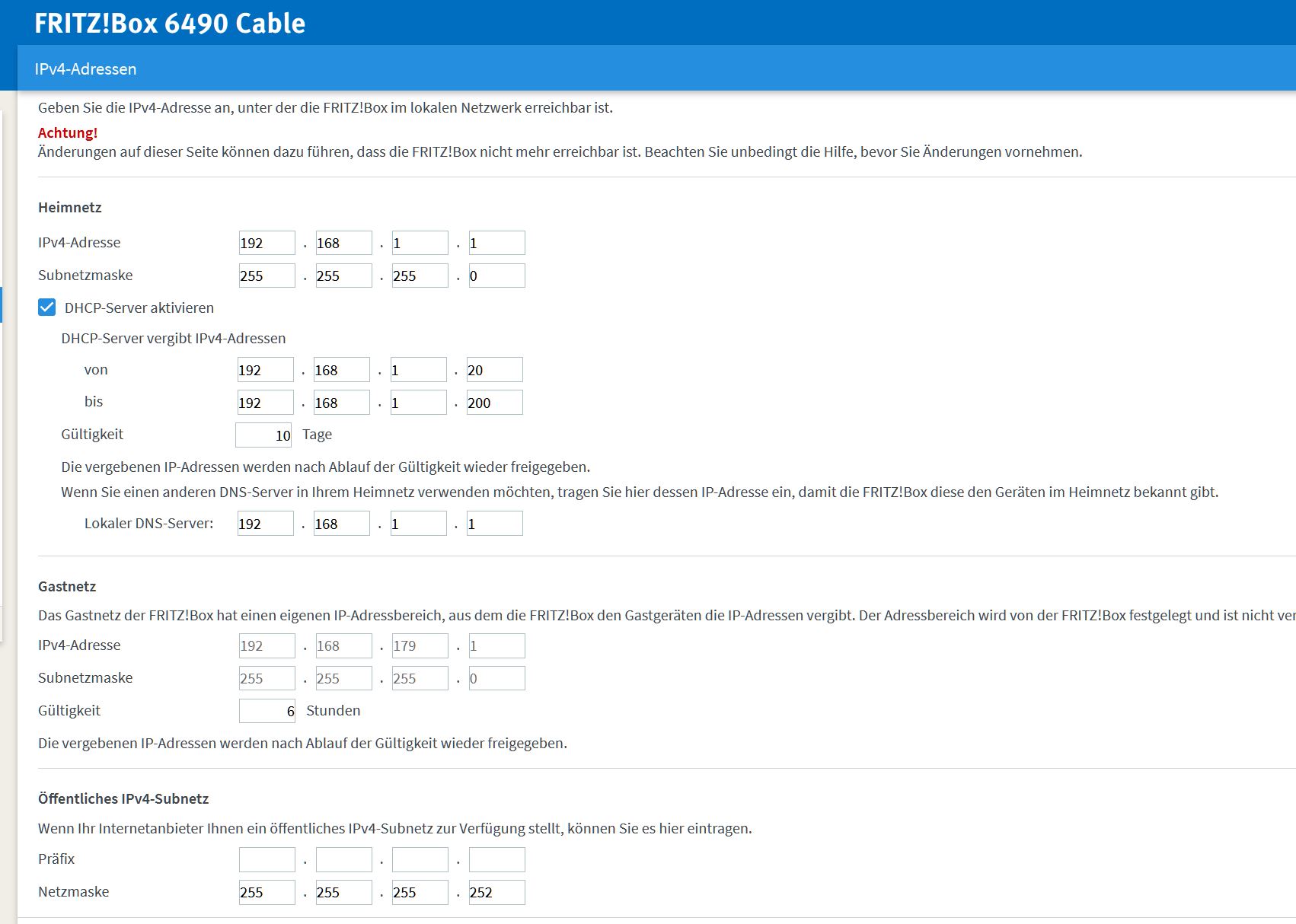Click the 'Präfix' label
This screenshot has height=924, width=1296.
[x=56, y=859]
